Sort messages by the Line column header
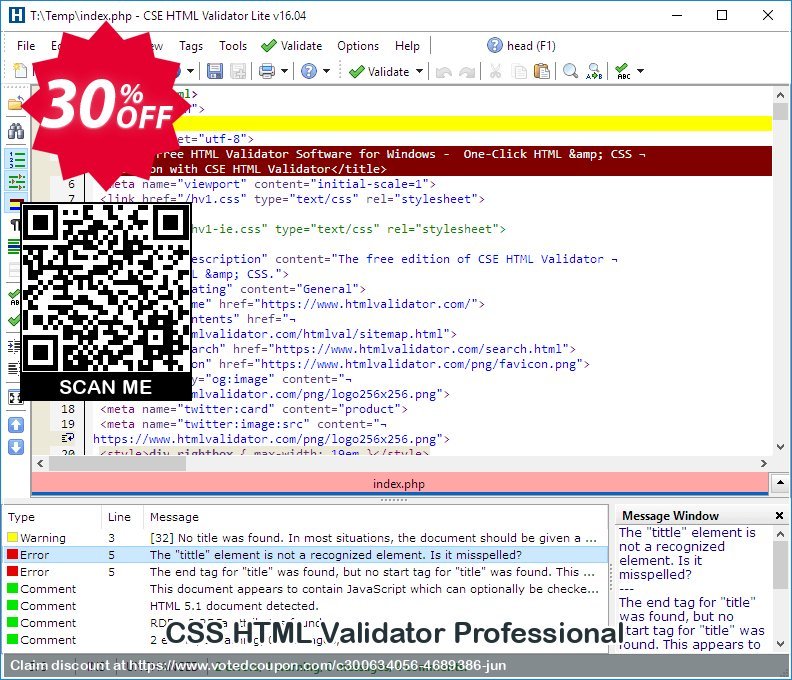This screenshot has width=792, height=680. 122,517
